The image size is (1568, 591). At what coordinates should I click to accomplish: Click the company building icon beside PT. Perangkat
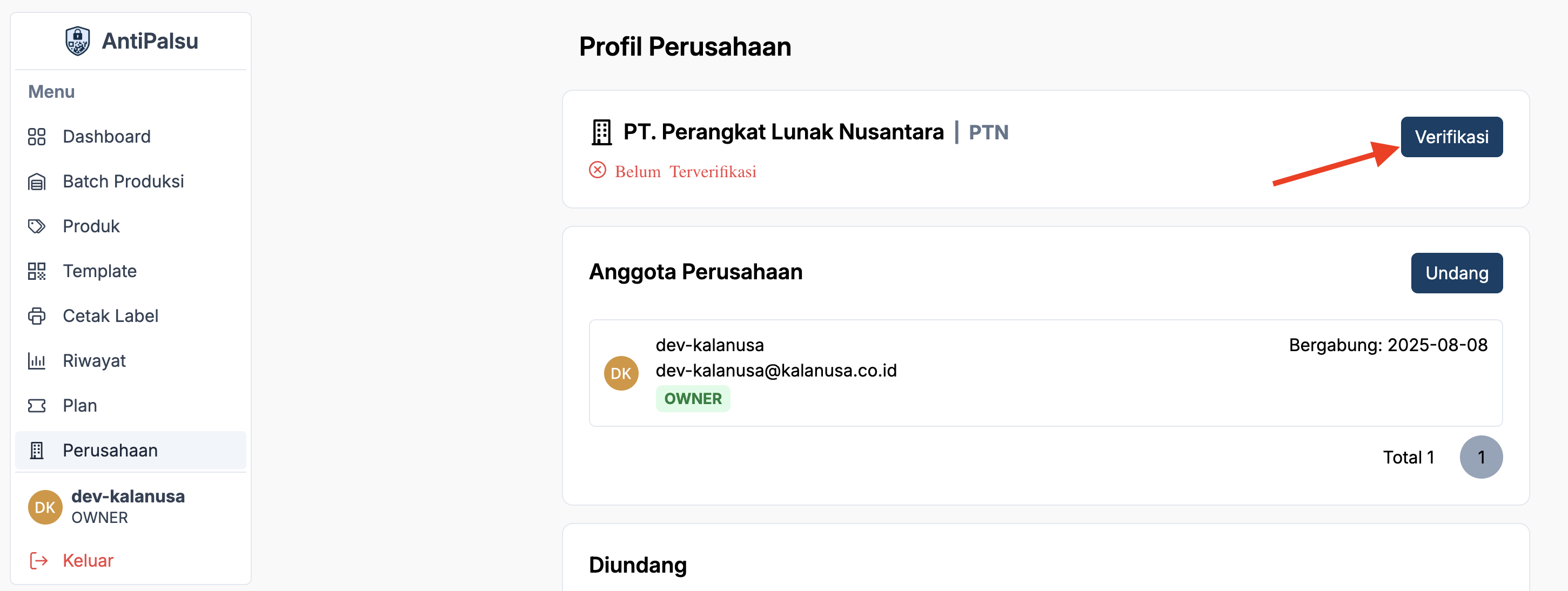tap(601, 132)
